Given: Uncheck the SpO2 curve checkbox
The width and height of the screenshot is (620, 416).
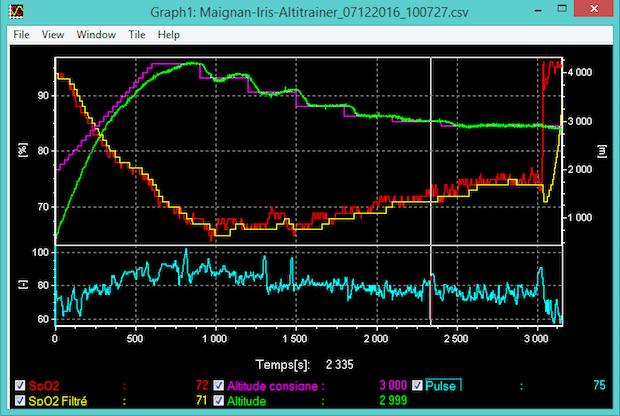Looking at the screenshot, I should point(21,385).
